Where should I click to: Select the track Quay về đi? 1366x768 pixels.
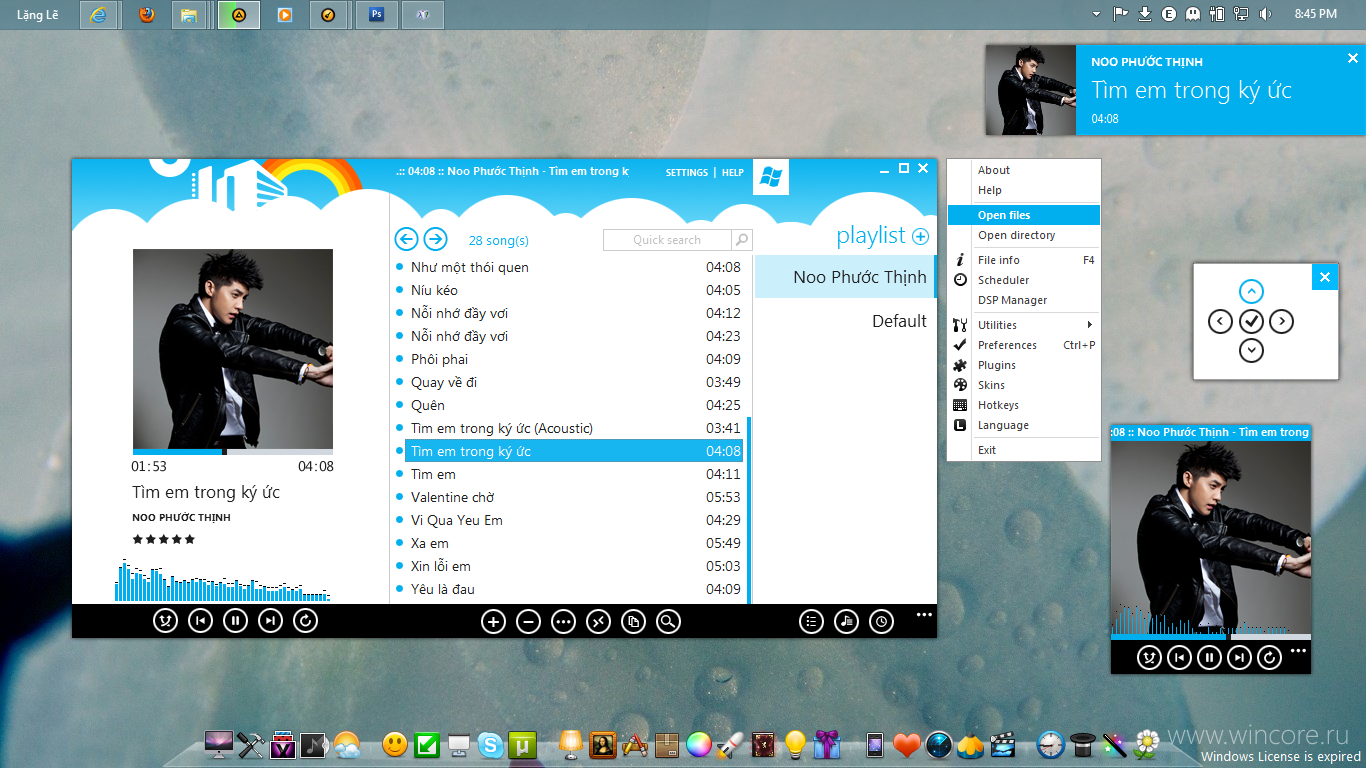570,382
